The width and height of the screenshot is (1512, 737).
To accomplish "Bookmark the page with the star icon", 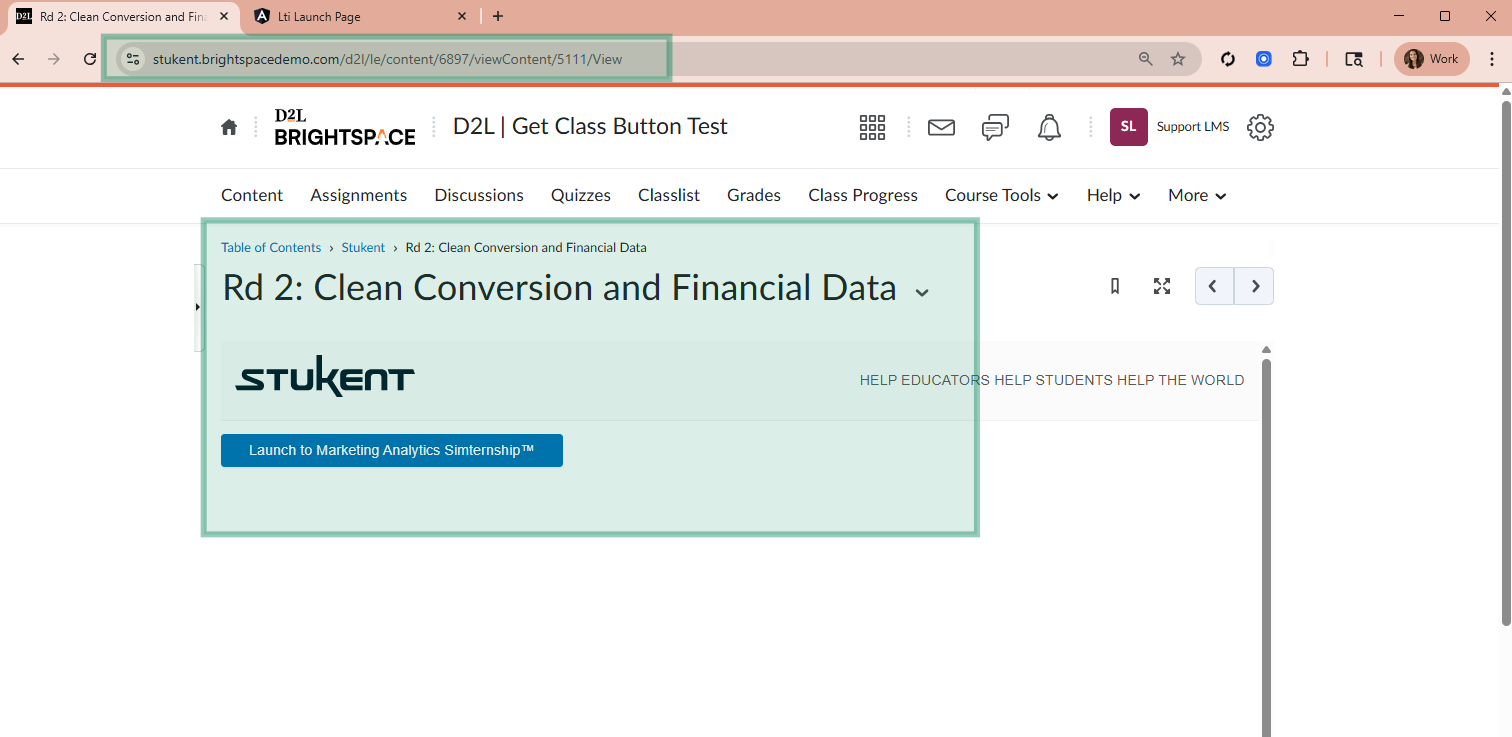I will click(x=1178, y=59).
